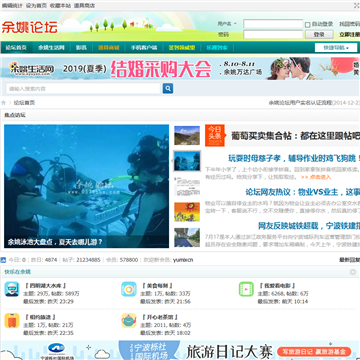Go to 论坛首页 in navigation bar
Screen dimensions: 360x360
coord(16,47)
